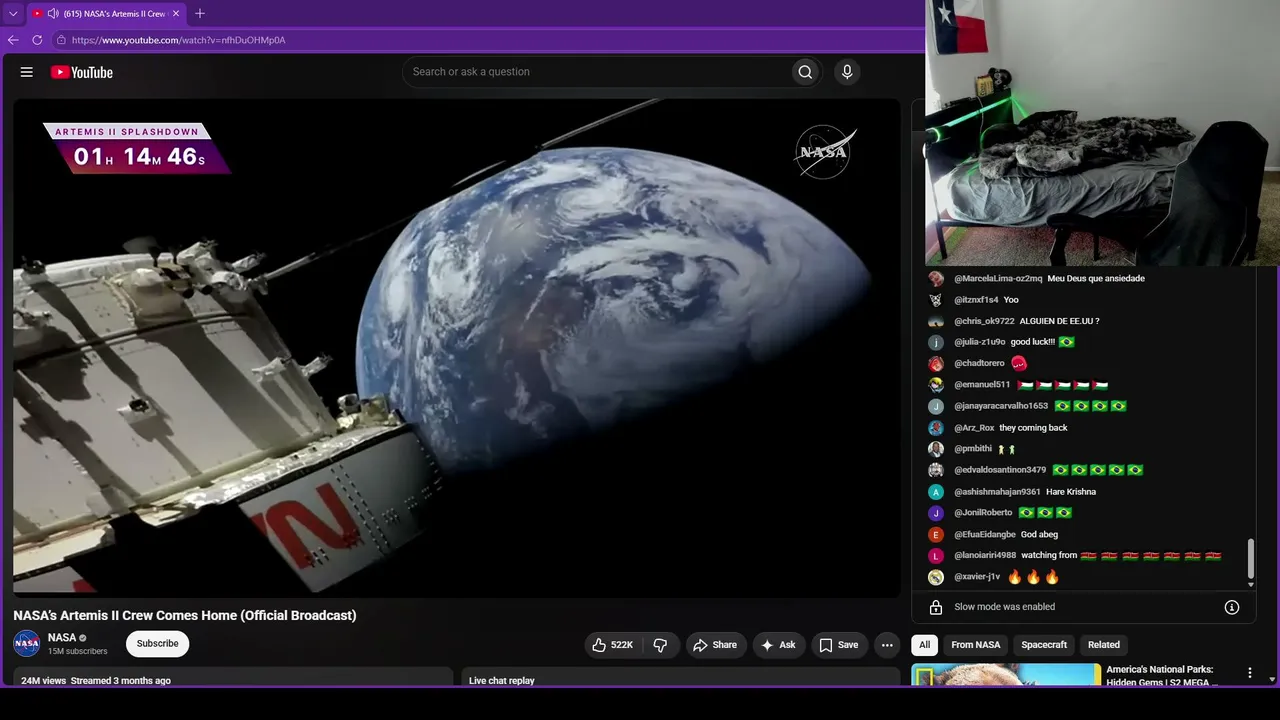Click @ashishmahajan9361's avatar in chat
The image size is (1280, 720).
936,492
